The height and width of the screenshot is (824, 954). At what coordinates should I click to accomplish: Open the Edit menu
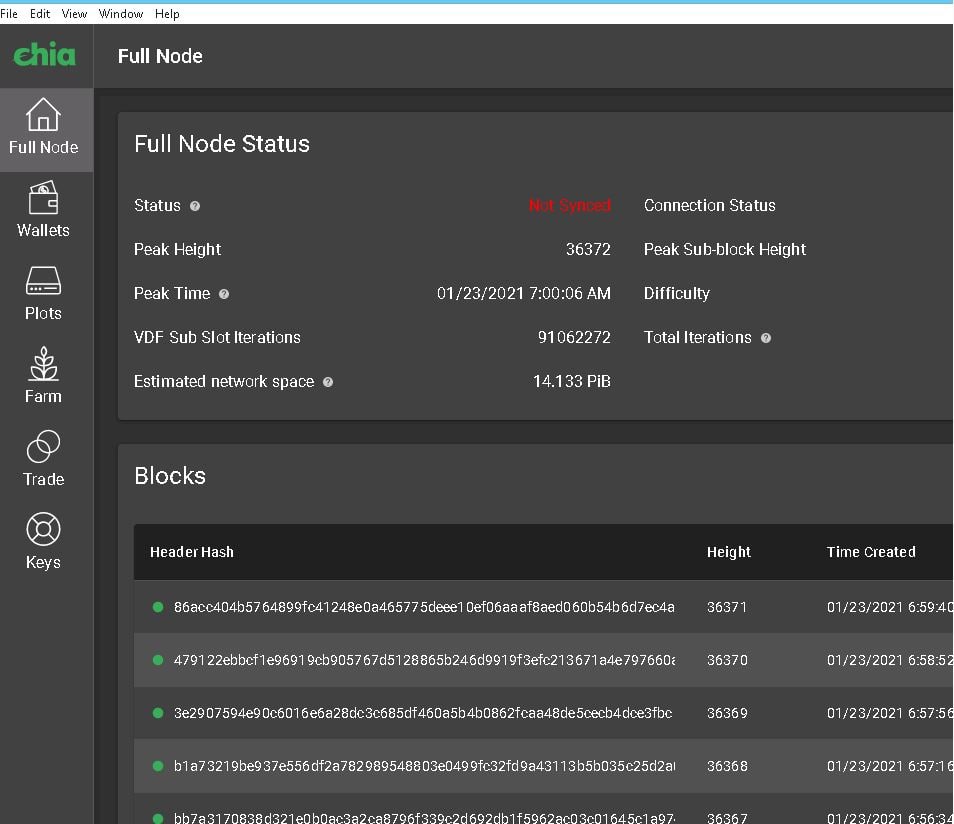click(40, 13)
